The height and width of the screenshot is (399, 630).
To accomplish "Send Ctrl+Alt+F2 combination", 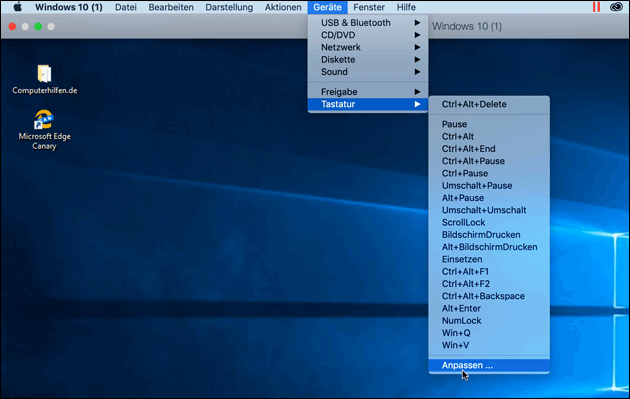I will click(489, 284).
